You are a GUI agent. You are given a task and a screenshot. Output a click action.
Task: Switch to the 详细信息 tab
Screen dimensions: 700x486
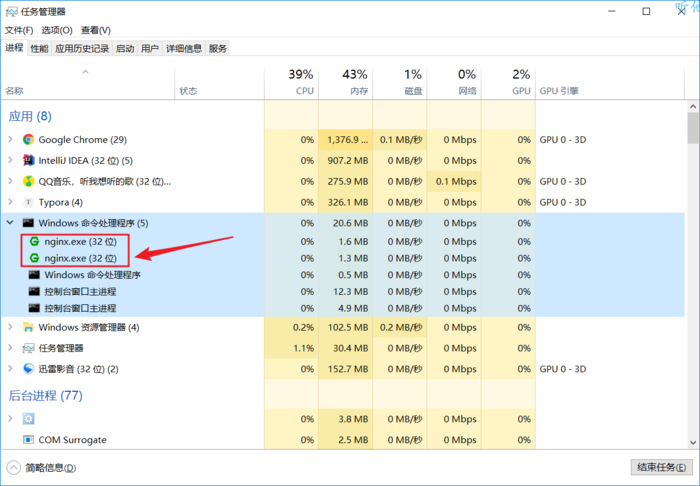[x=184, y=49]
